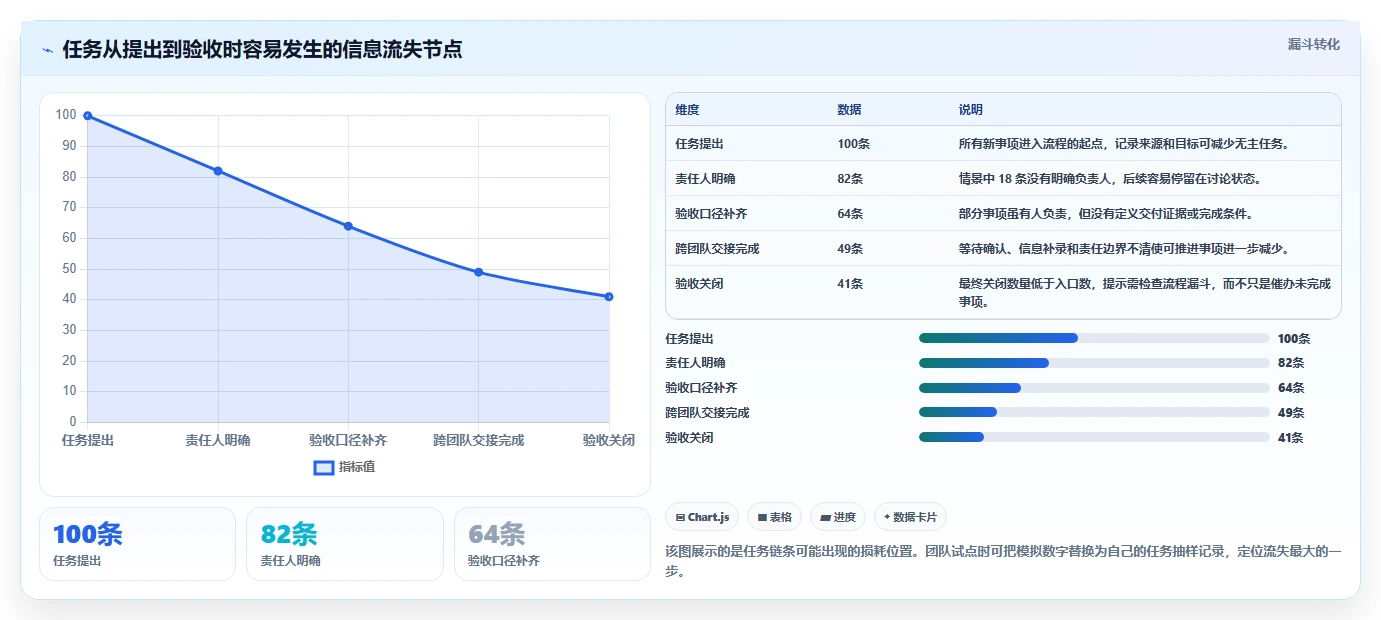The height and width of the screenshot is (620, 1381).
Task: Click the 数据 column header
Action: 849,109
